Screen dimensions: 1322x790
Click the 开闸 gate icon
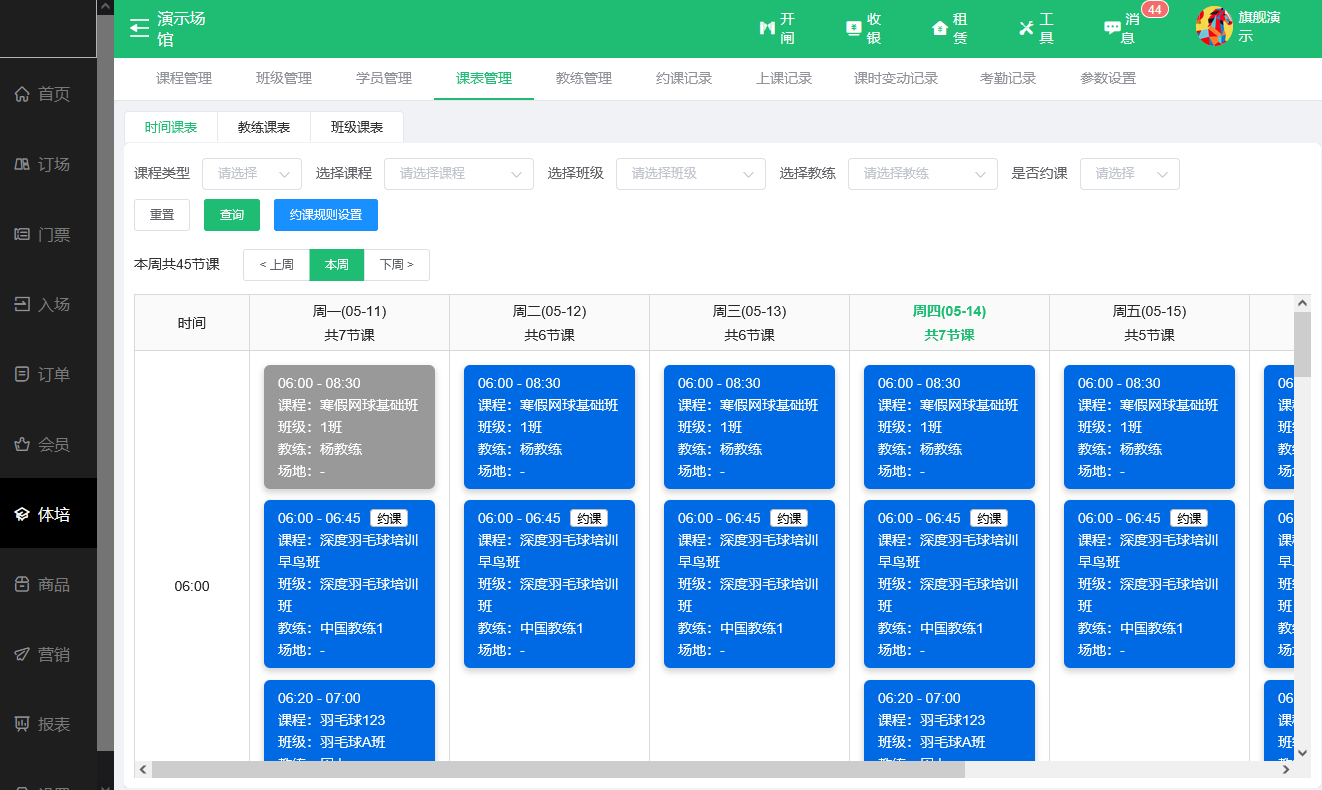click(x=767, y=28)
